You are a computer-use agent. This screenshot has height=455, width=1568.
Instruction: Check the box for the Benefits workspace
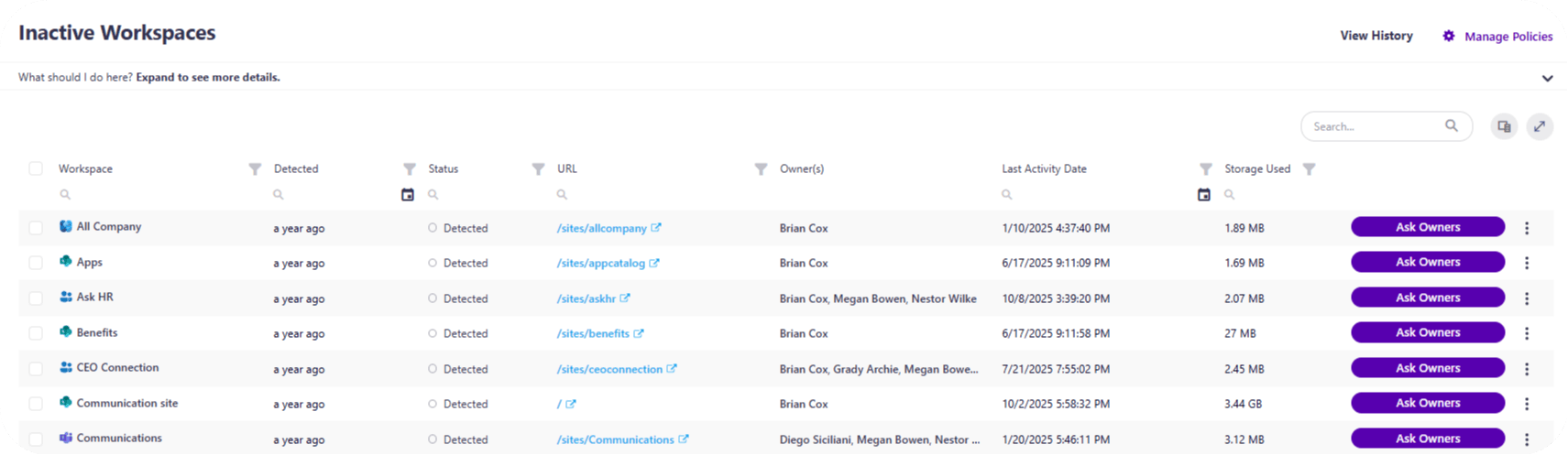36,333
